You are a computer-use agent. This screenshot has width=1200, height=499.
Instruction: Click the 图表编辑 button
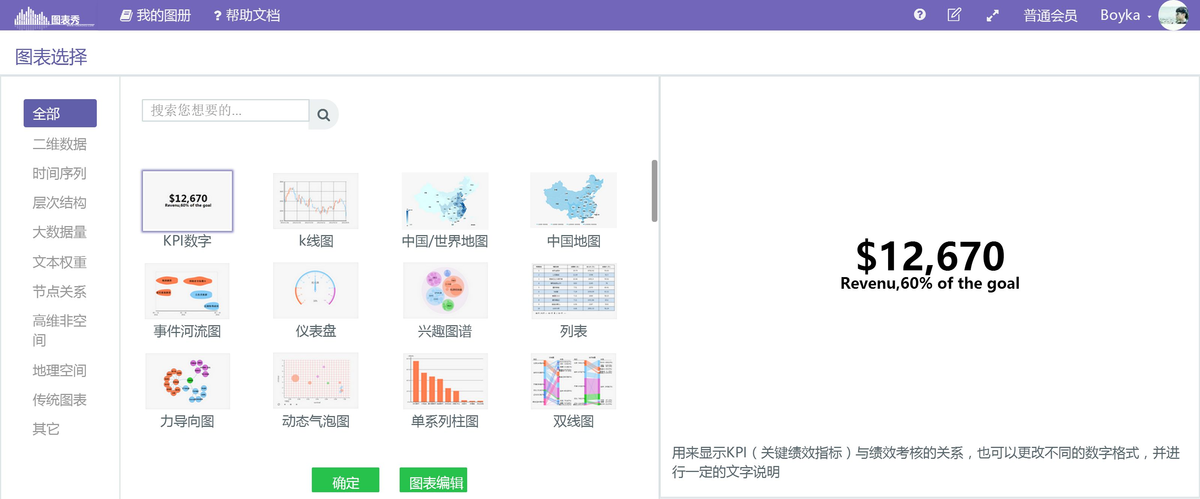pos(433,481)
